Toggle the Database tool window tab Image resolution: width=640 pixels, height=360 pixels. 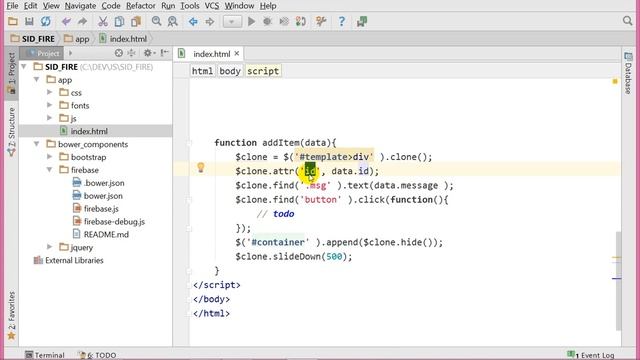(x=628, y=73)
